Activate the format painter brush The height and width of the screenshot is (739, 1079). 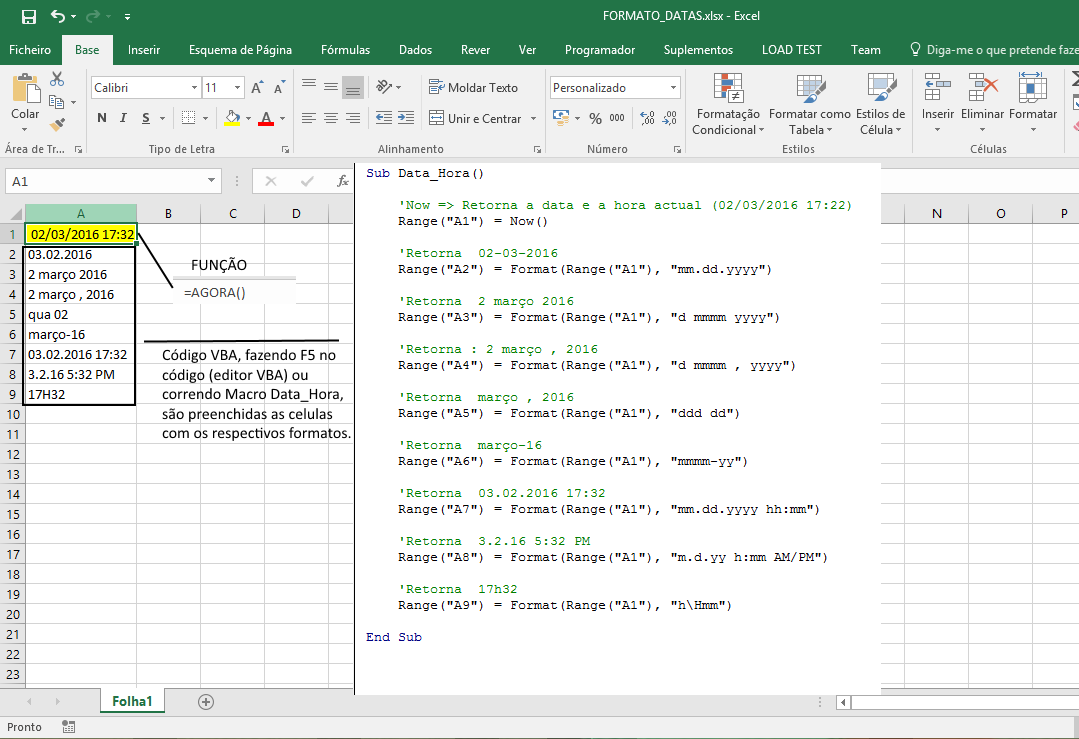[57, 125]
